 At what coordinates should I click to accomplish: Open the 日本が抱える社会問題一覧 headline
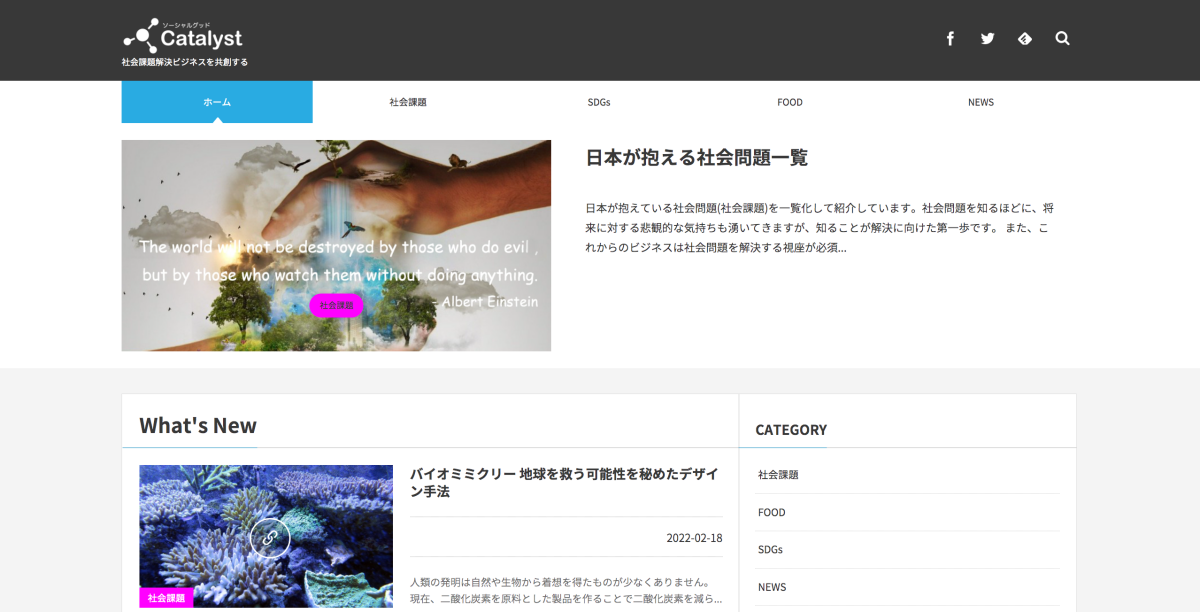[697, 157]
